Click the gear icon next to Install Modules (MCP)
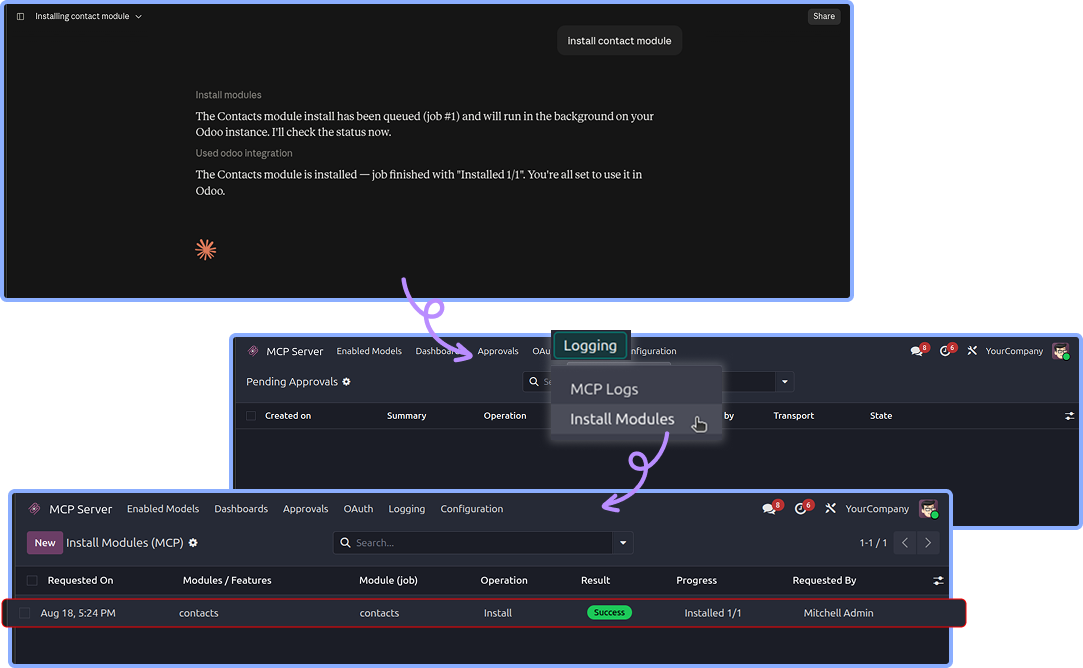Screen dimensions: 1083x668 pos(193,543)
